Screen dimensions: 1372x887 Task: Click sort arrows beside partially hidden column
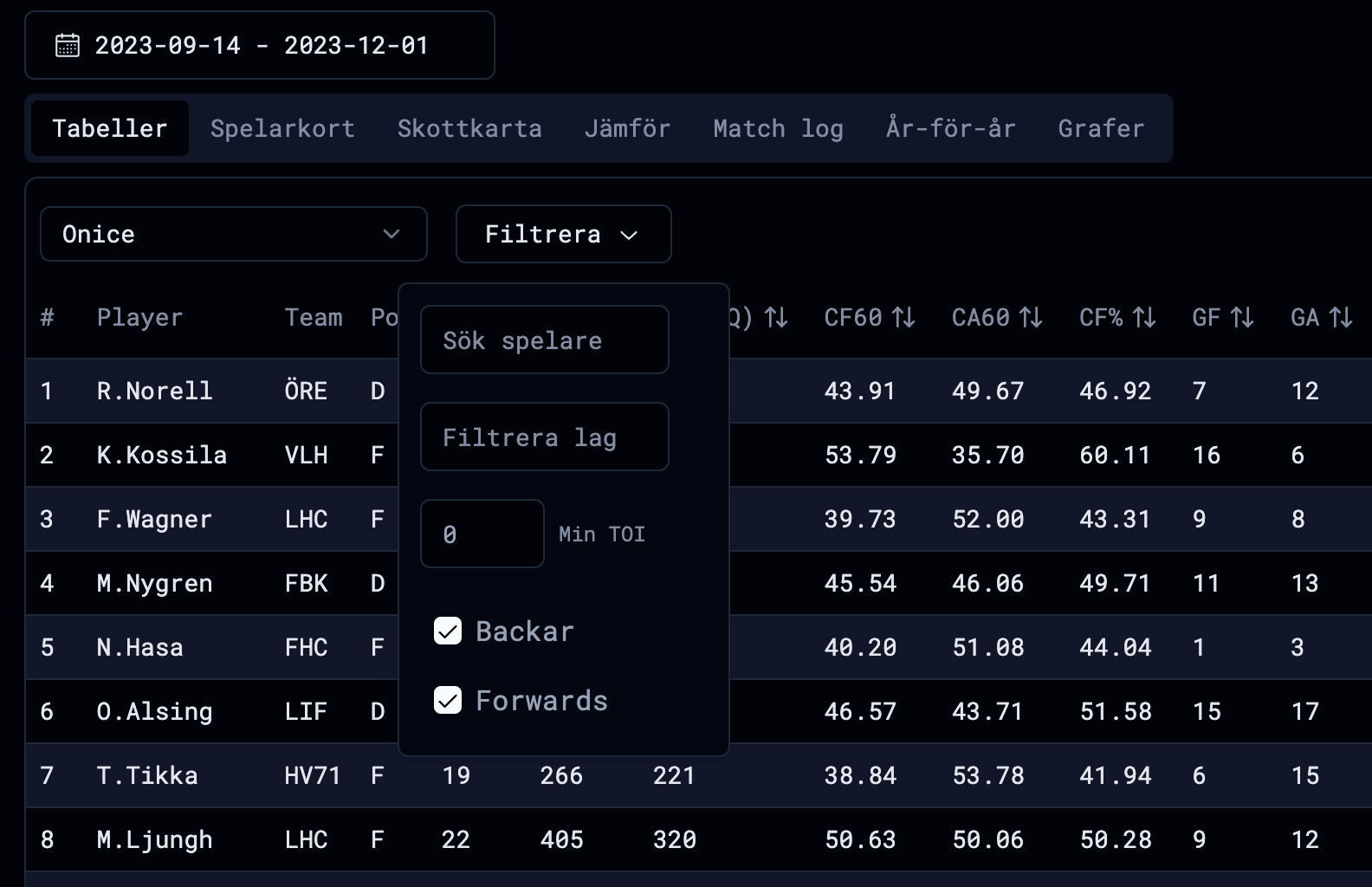click(x=776, y=318)
